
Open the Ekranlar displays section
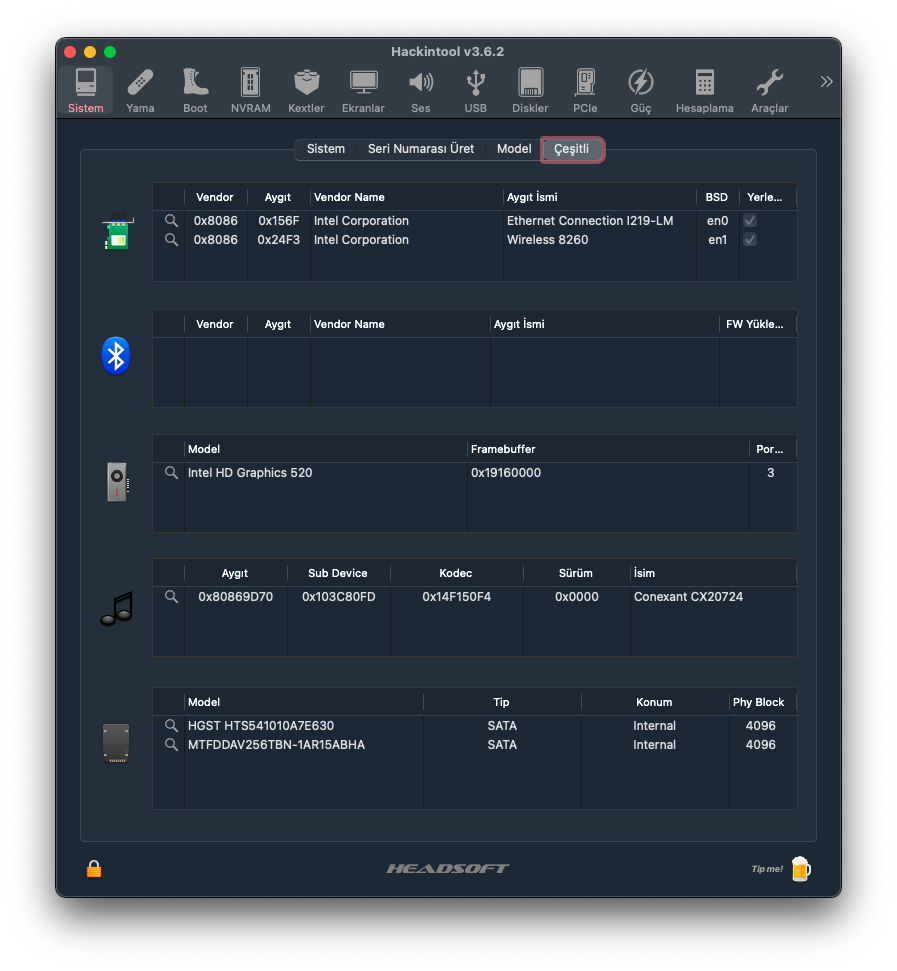363,90
